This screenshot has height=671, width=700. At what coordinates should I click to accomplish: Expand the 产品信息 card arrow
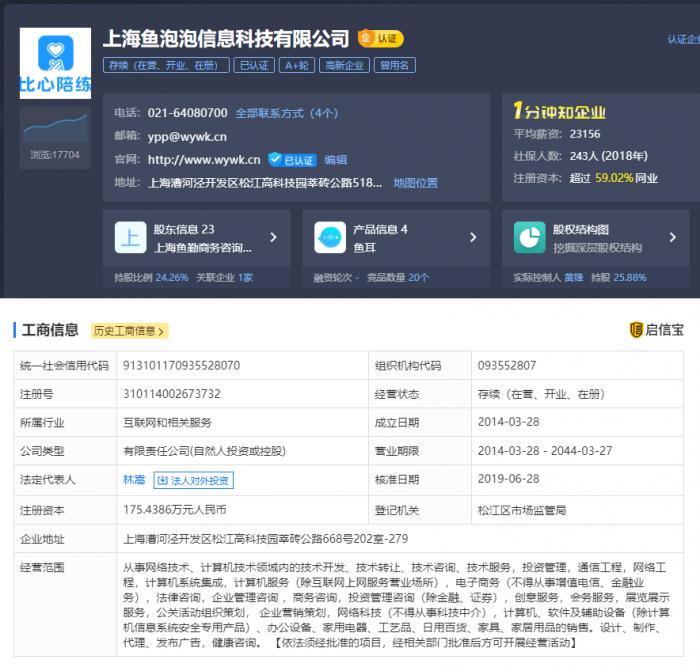473,238
